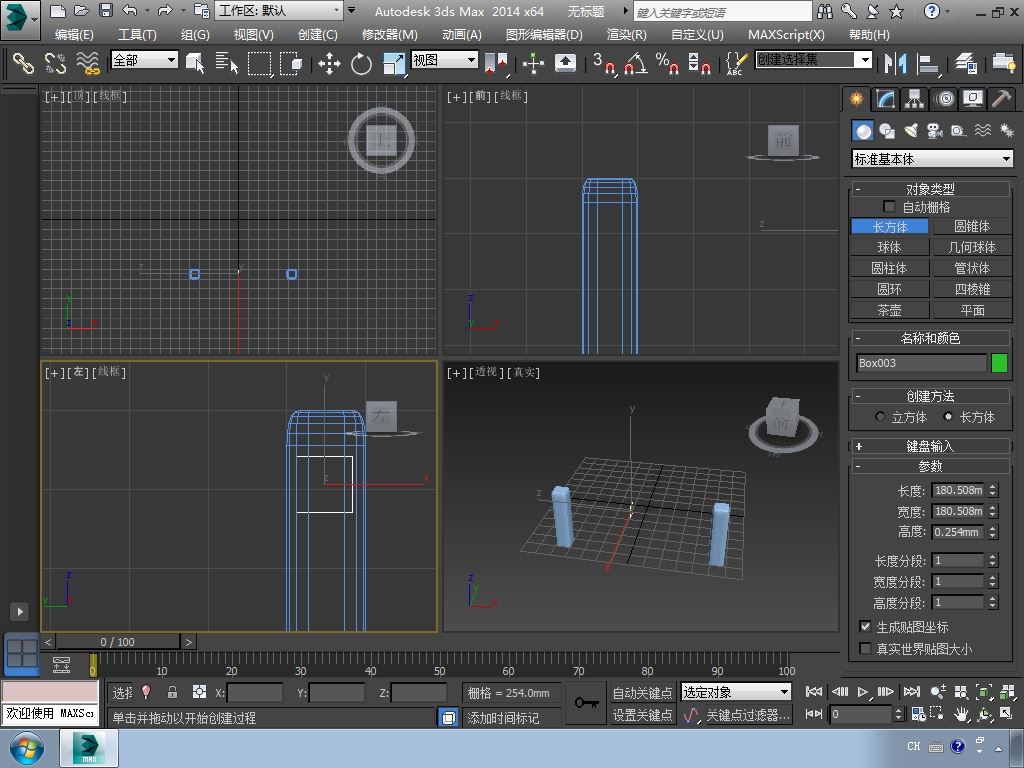Select the Rotate tool in main toolbar
The width and height of the screenshot is (1024, 768).
[x=361, y=64]
